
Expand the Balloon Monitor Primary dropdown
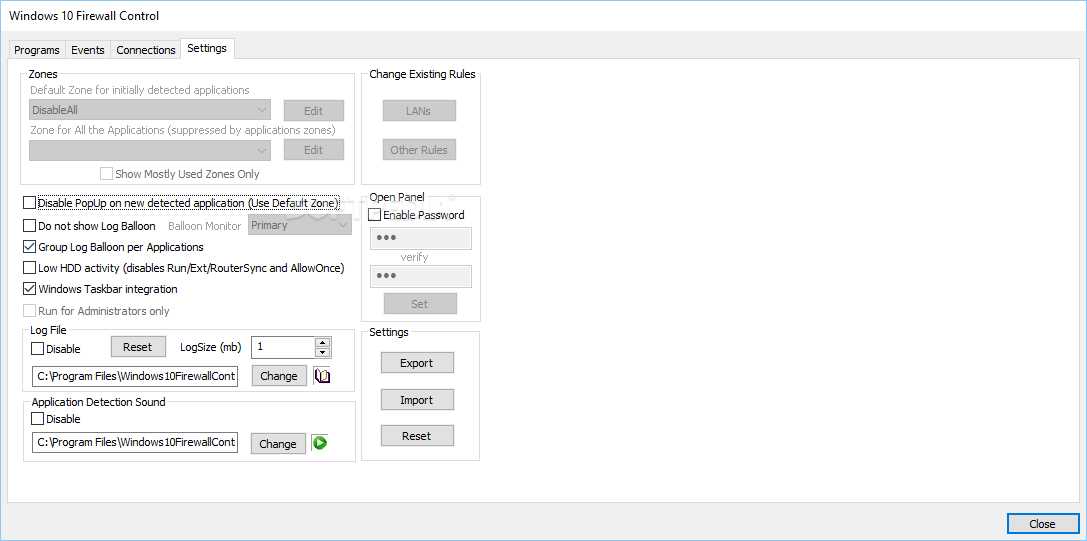click(x=300, y=225)
